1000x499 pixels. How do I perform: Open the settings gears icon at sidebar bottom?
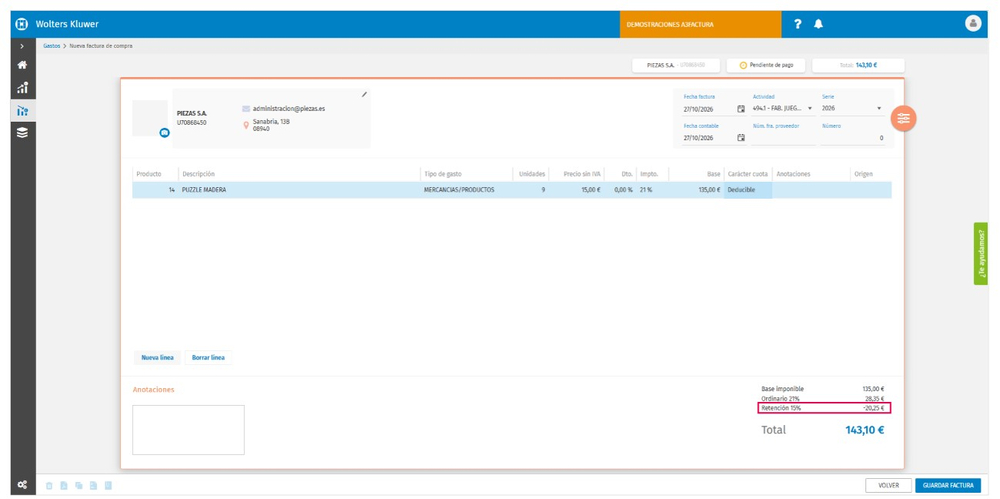[22, 485]
